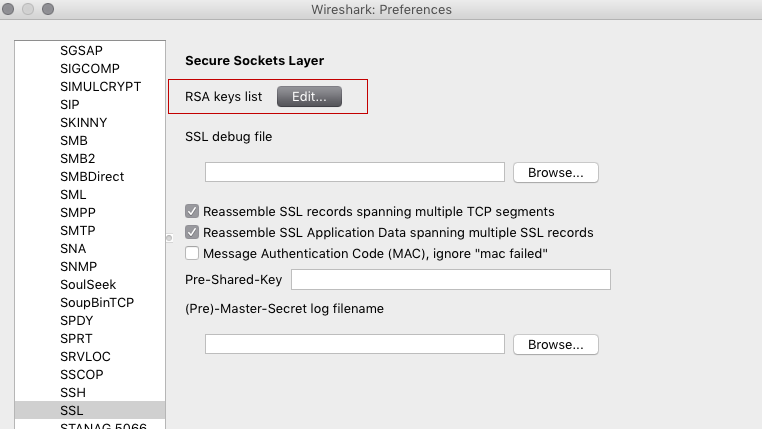Browse for Master-Secret log filename
The image size is (762, 429).
click(x=555, y=344)
